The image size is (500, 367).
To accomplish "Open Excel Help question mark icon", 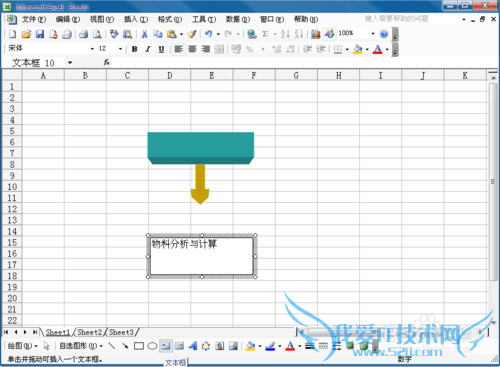I will coord(384,34).
